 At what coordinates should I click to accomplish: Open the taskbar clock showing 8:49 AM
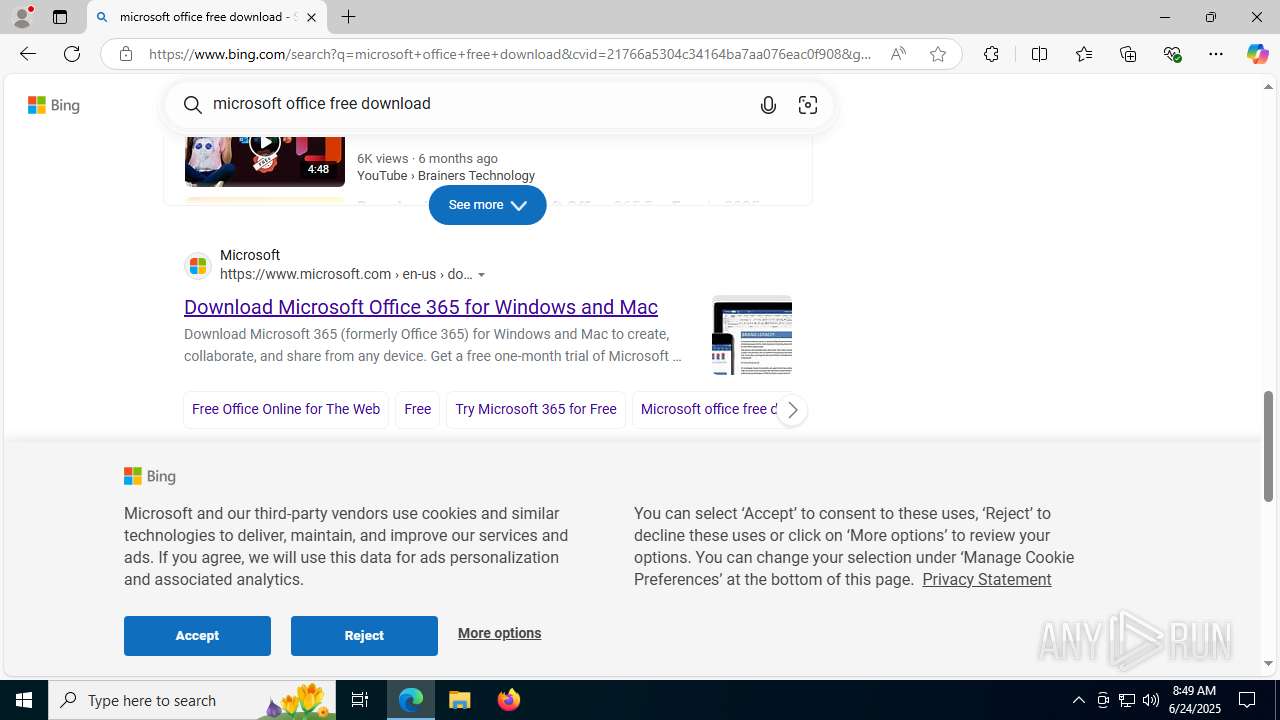[x=1193, y=700]
